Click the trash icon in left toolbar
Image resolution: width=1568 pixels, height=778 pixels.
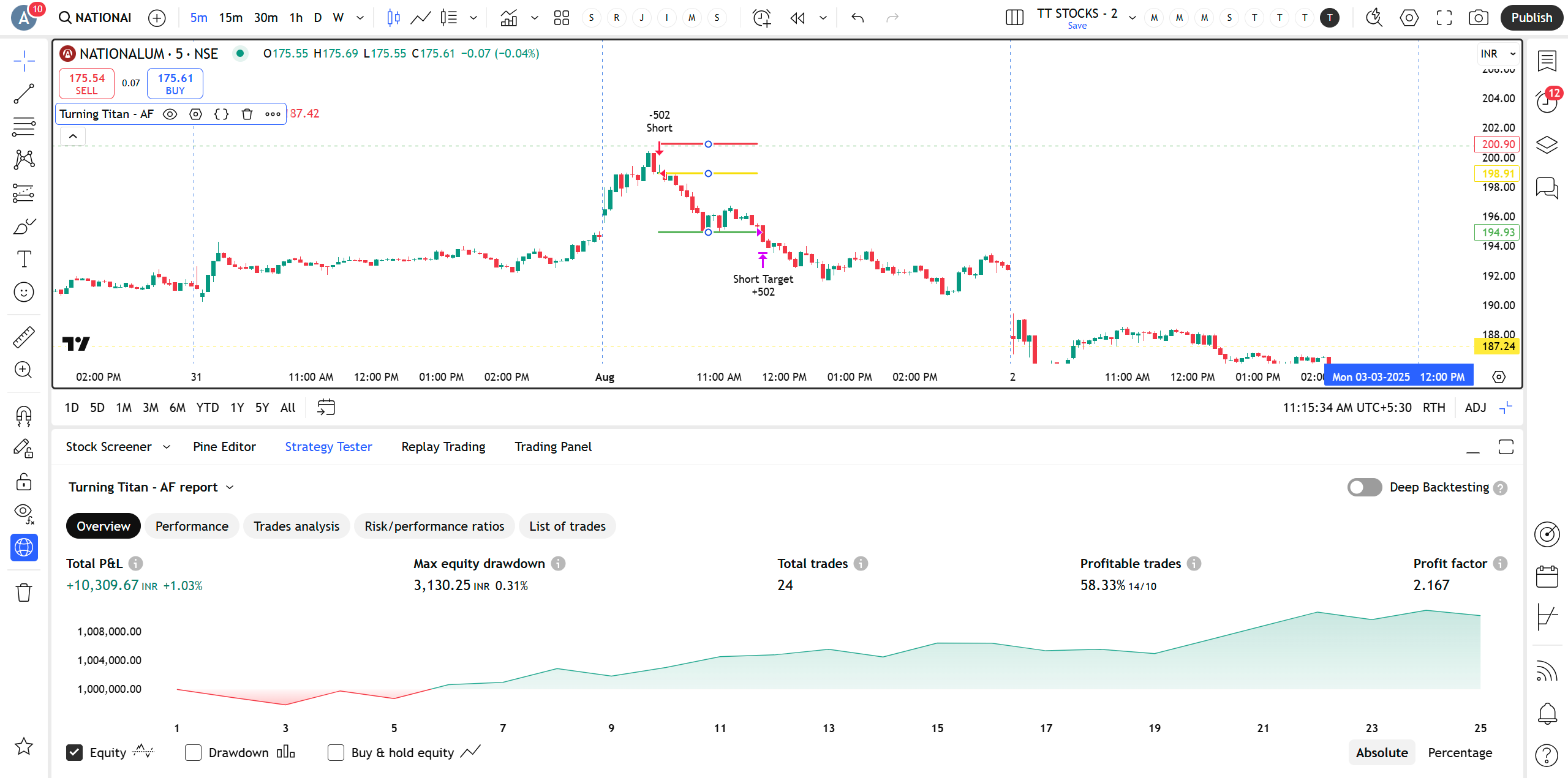tap(24, 592)
